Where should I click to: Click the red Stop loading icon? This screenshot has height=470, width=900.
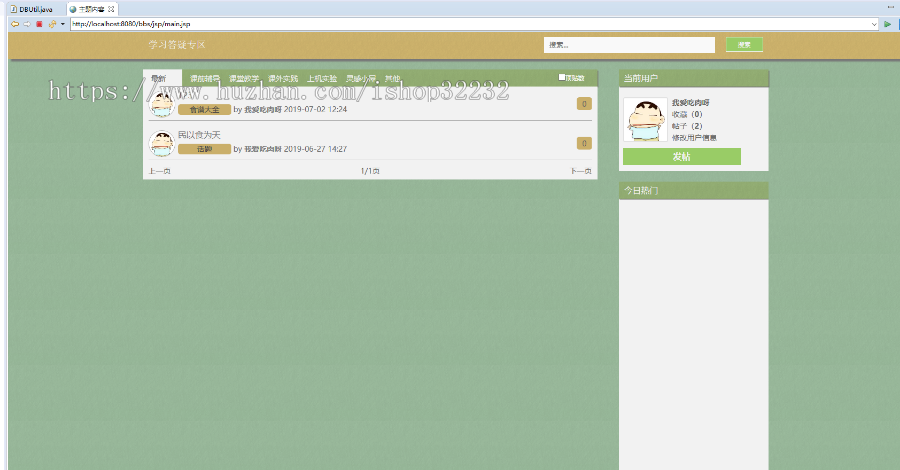tap(39, 24)
